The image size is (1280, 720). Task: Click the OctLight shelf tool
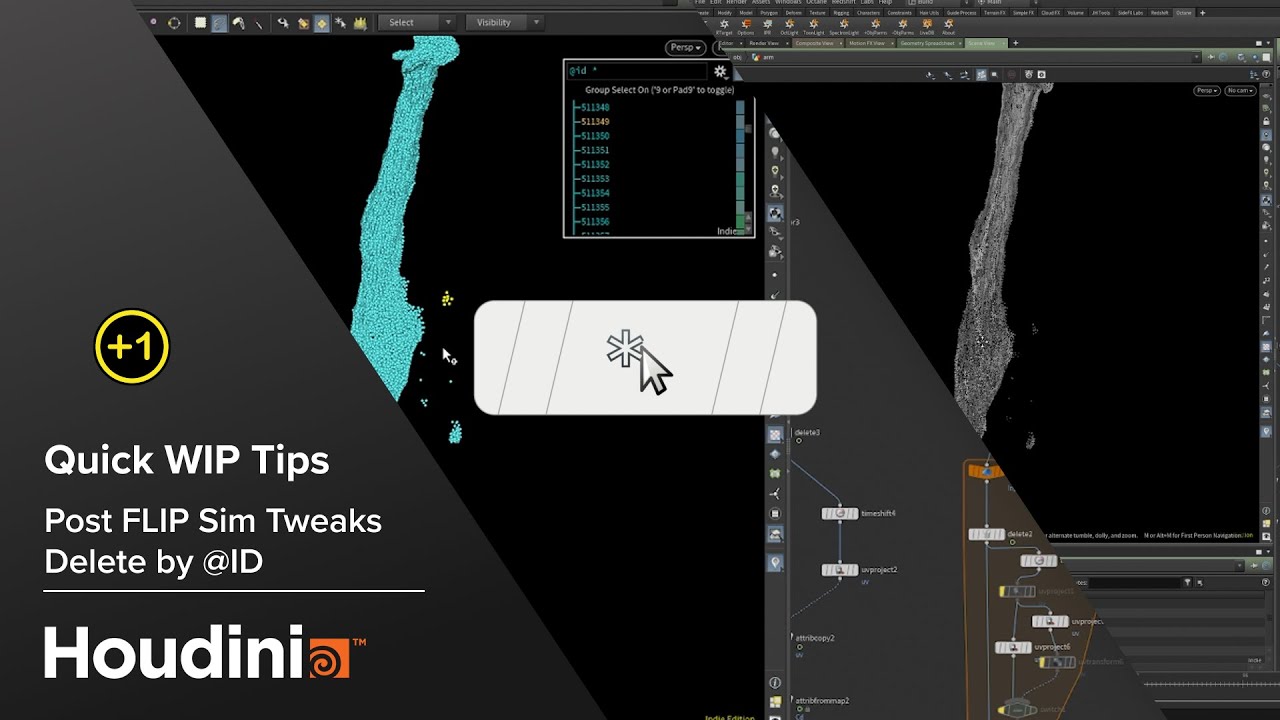pyautogui.click(x=789, y=26)
